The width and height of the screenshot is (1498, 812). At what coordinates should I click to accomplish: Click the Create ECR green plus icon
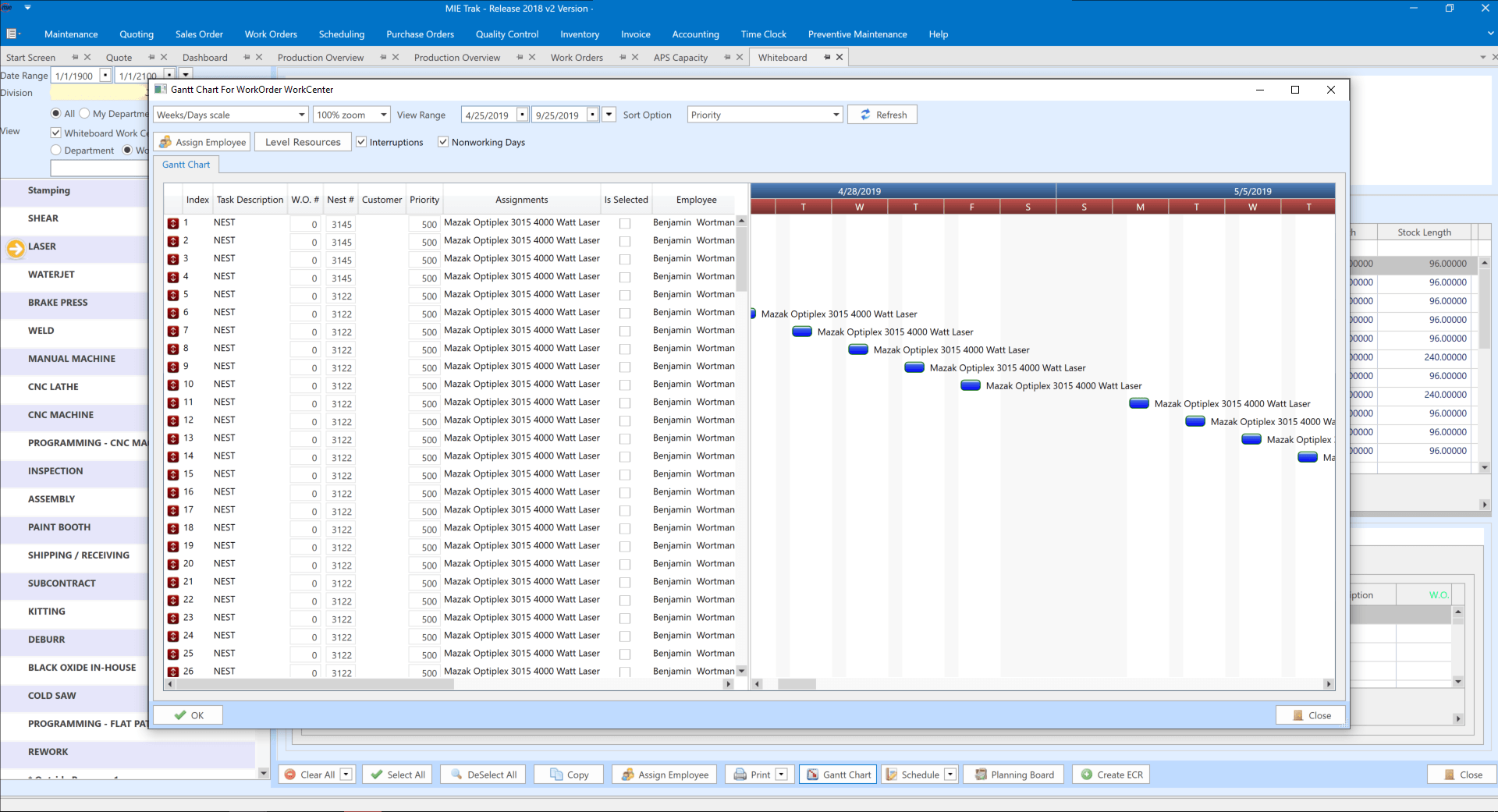click(x=1085, y=774)
